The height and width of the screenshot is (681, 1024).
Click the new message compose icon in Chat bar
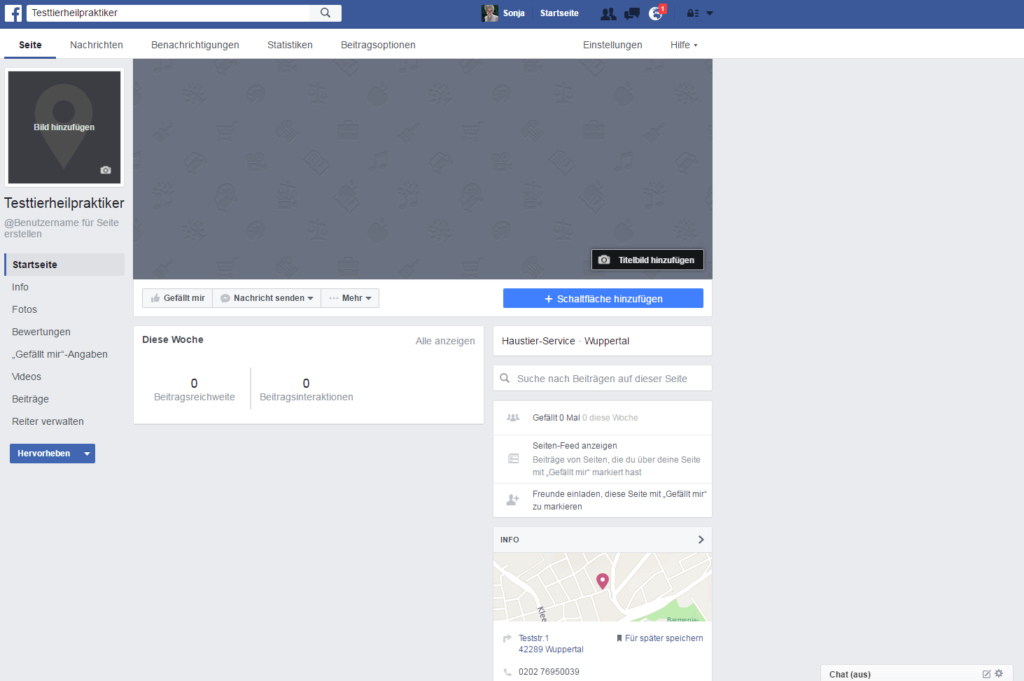click(x=986, y=674)
